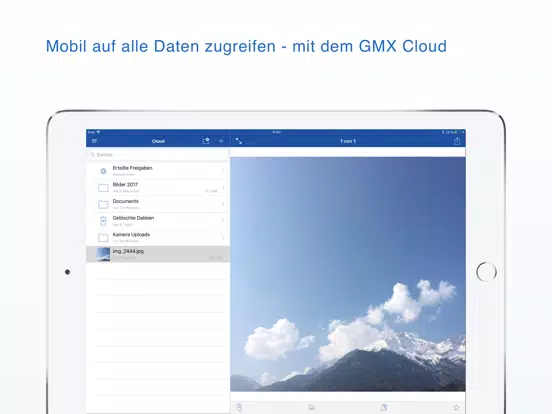The height and width of the screenshot is (414, 552).
Task: Open the Bilder 2017 folder
Action: 158,187
